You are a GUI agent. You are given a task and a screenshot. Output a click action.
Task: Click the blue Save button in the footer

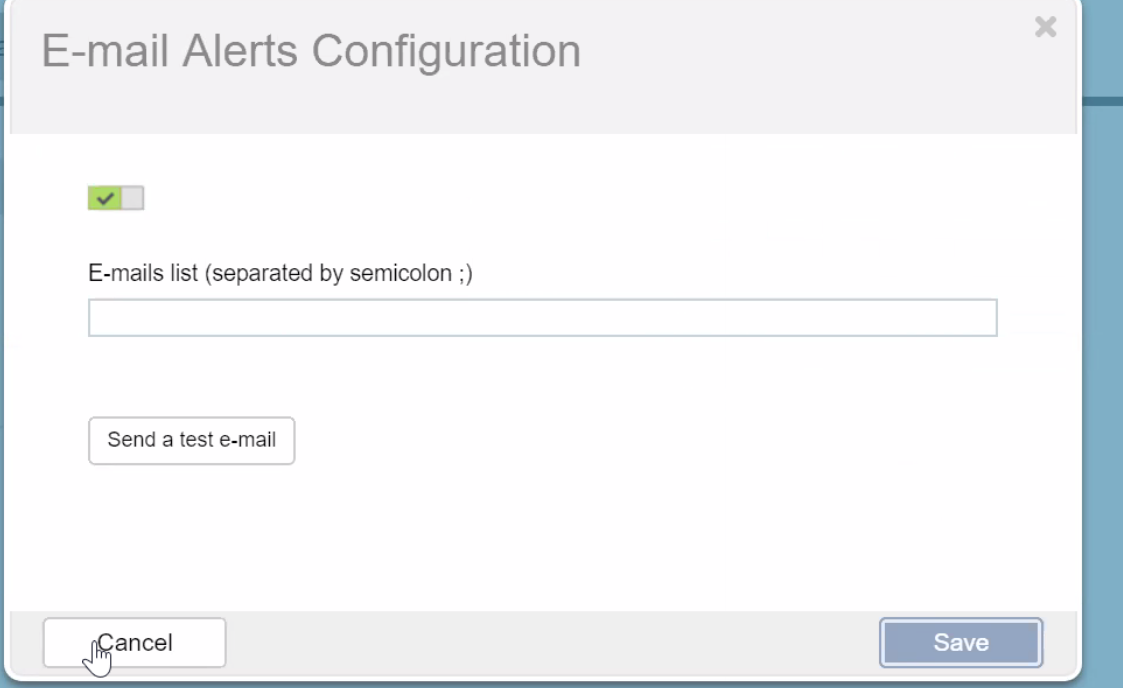[x=960, y=642]
